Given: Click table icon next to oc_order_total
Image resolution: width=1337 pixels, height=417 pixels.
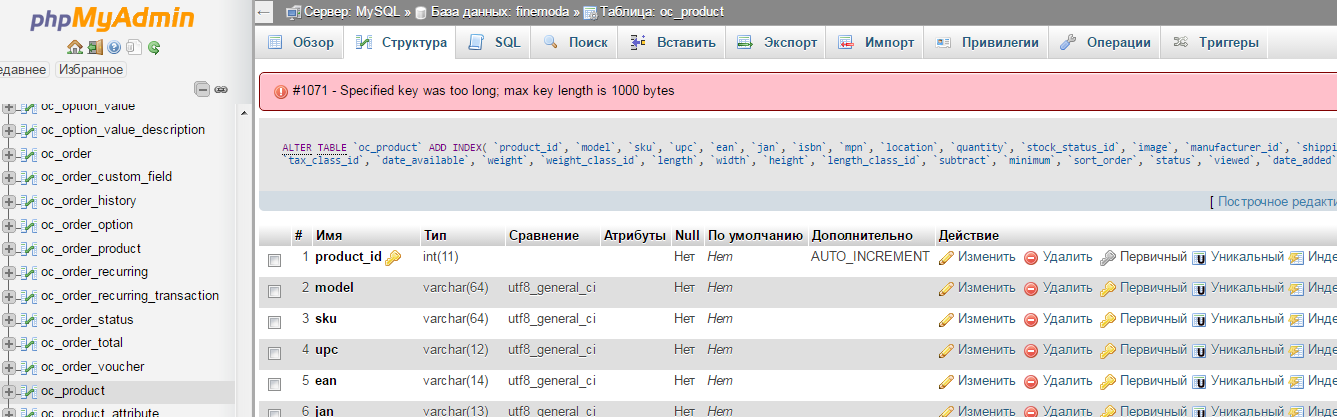Looking at the screenshot, I should [29, 344].
